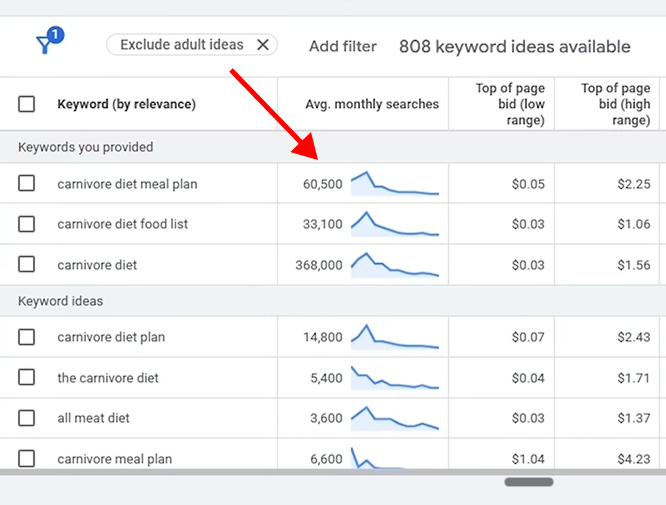The width and height of the screenshot is (666, 505).
Task: Click the 6,600 searches value
Action: (x=326, y=459)
